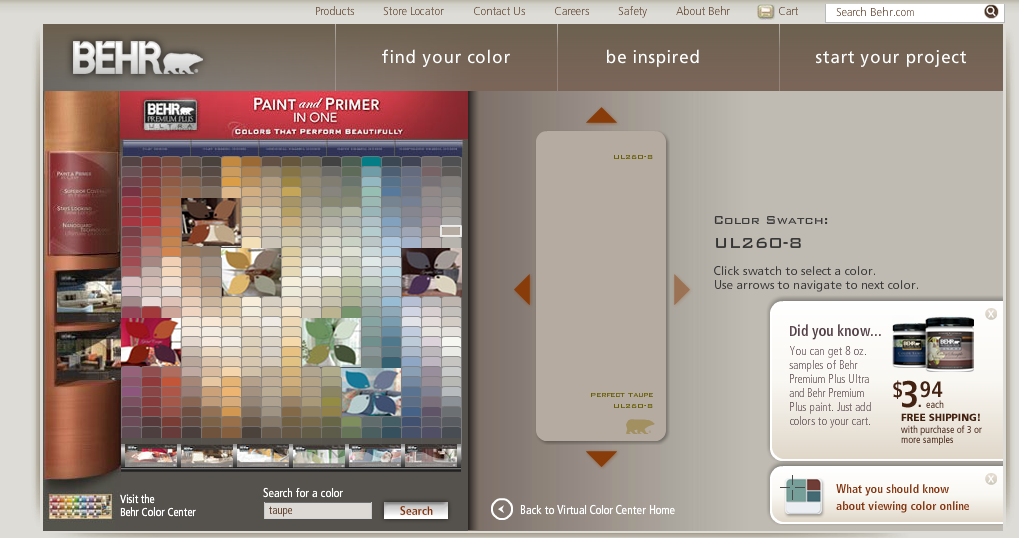Click the up arrow above the swatch
The height and width of the screenshot is (538, 1019).
(x=601, y=116)
